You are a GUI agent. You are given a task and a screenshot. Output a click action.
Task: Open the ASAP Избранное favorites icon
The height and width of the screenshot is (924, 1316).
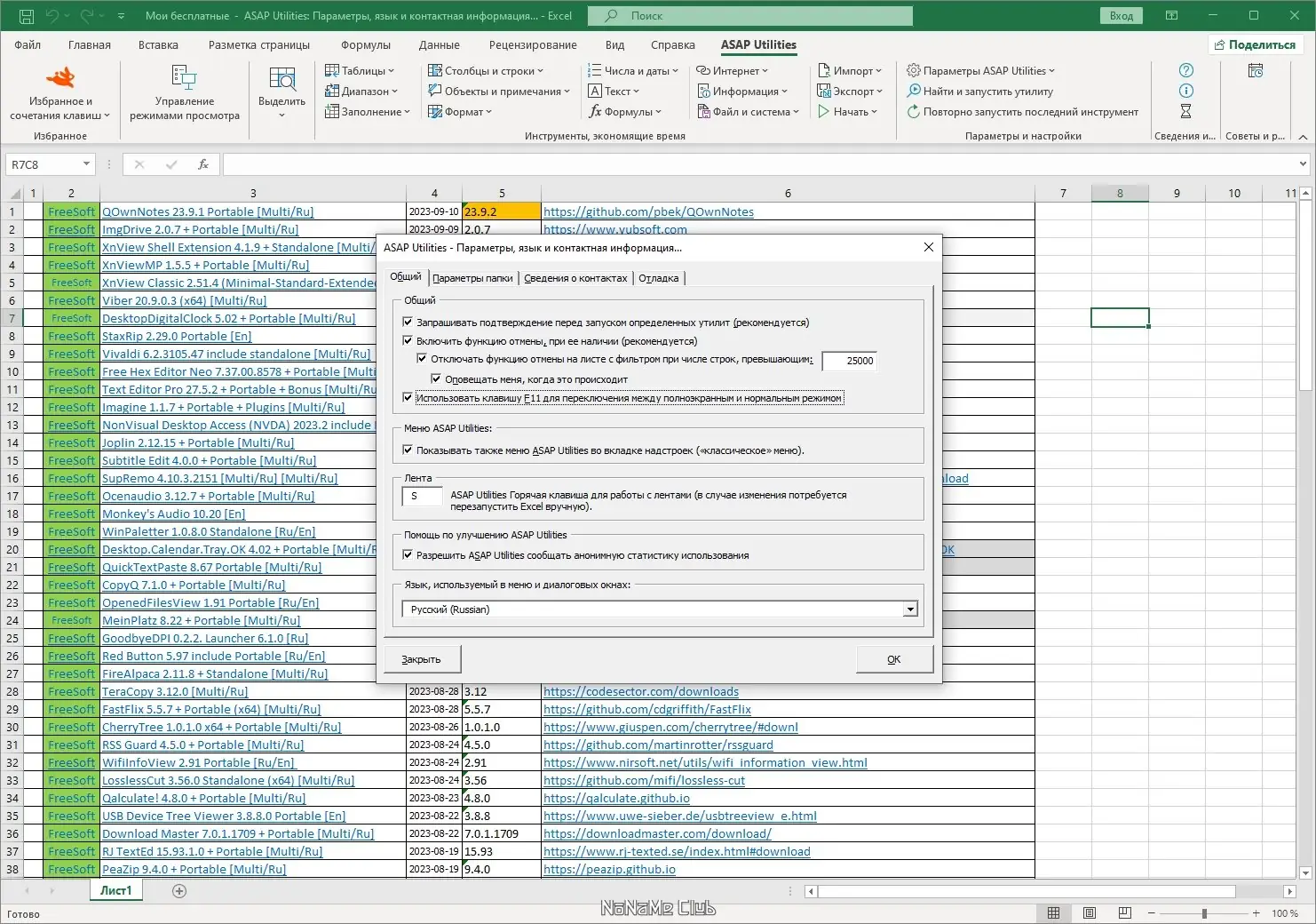[x=59, y=92]
